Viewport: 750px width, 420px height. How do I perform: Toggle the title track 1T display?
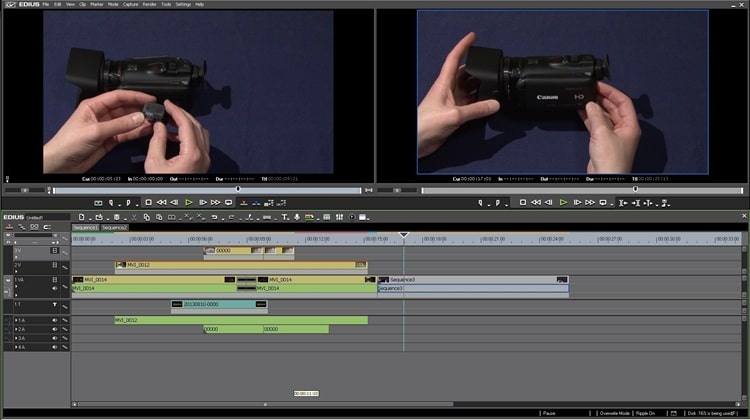(x=55, y=305)
